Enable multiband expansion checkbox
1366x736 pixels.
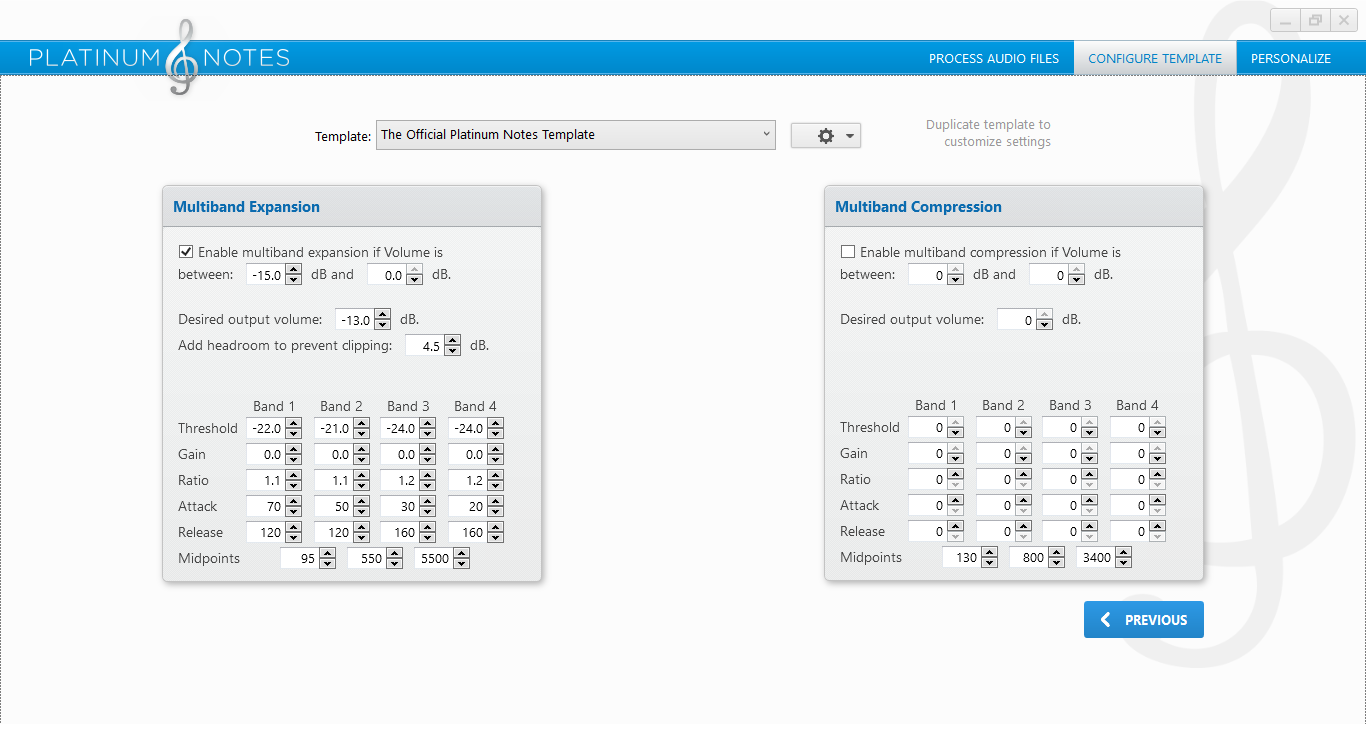186,252
